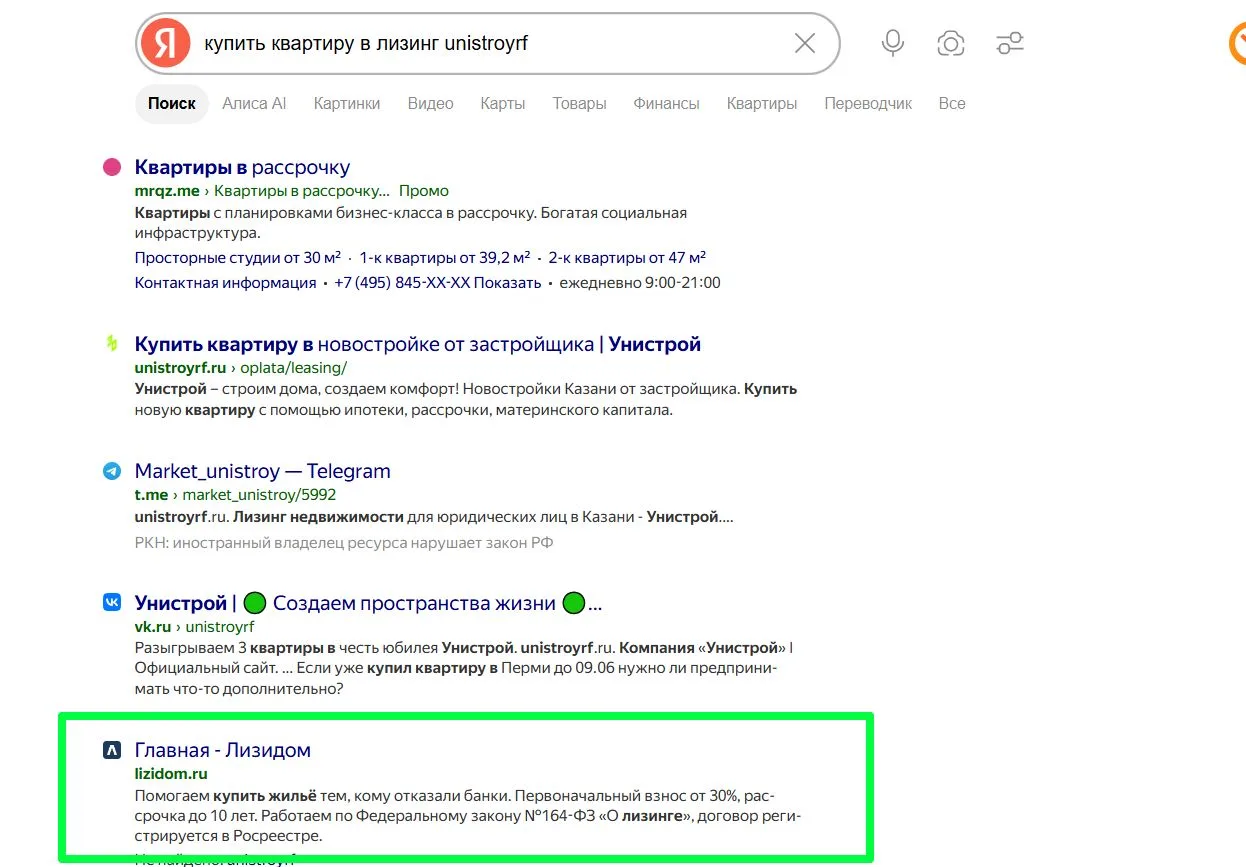Switch to the Алиса AI tab
Image resolution: width=1246 pixels, height=867 pixels.
(254, 103)
